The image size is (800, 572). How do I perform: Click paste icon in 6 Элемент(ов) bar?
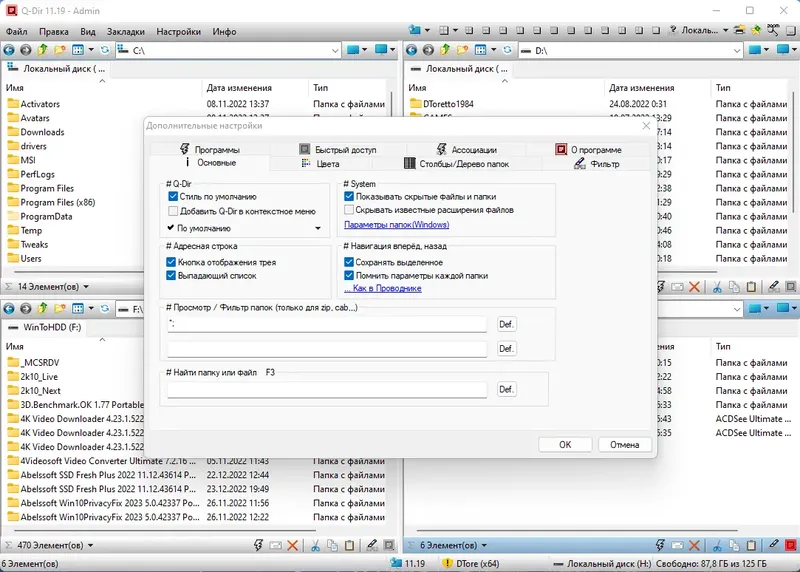[752, 545]
